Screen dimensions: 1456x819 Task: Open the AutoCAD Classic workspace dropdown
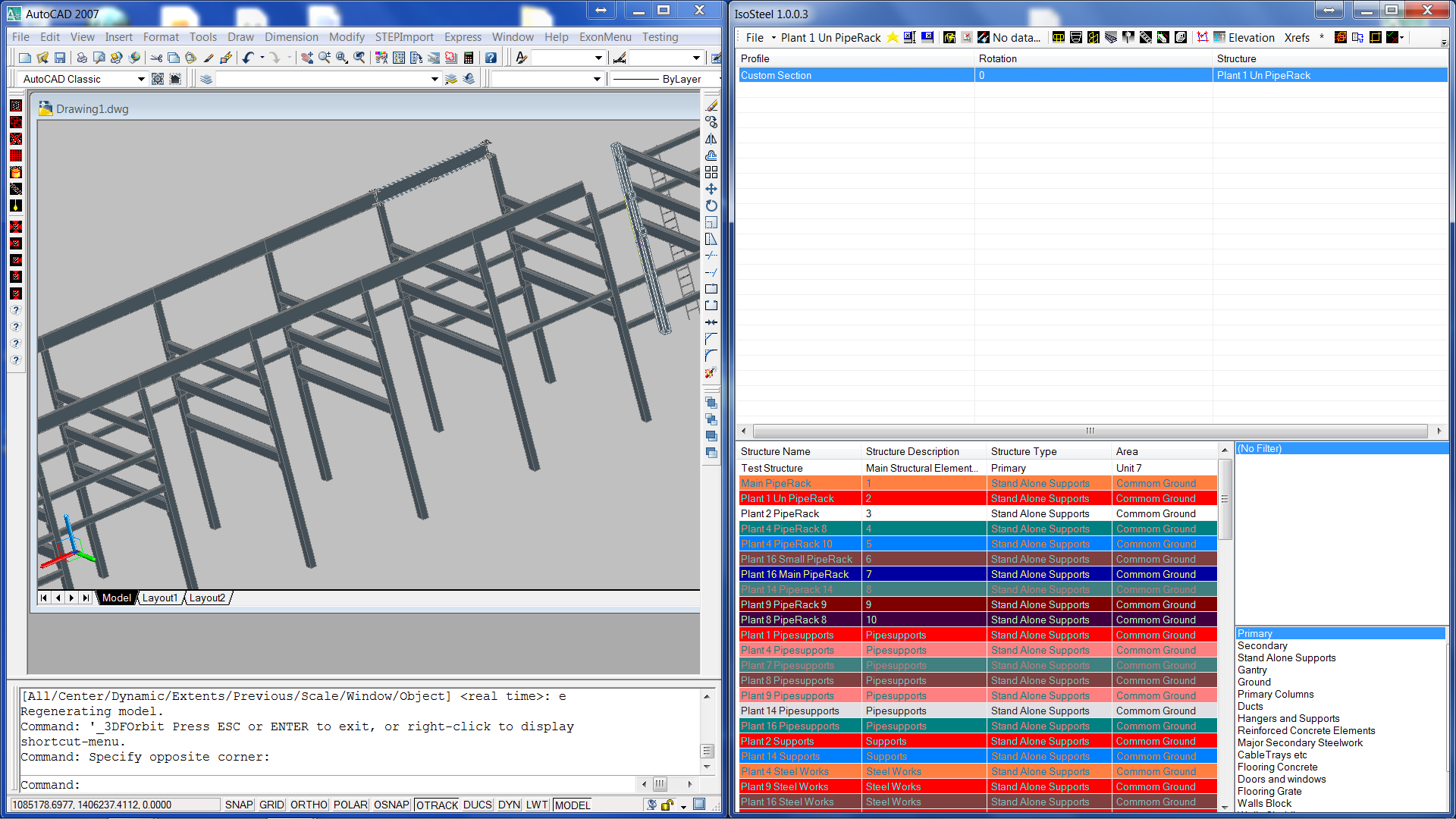point(141,79)
